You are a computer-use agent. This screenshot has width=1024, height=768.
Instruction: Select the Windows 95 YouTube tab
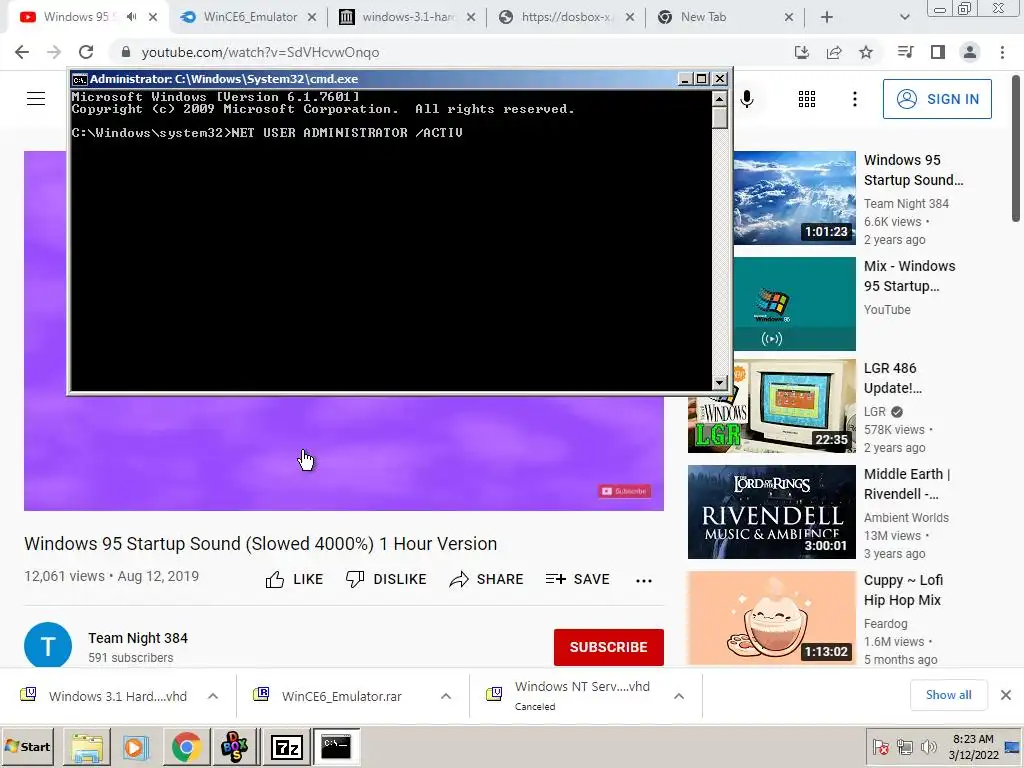89,17
